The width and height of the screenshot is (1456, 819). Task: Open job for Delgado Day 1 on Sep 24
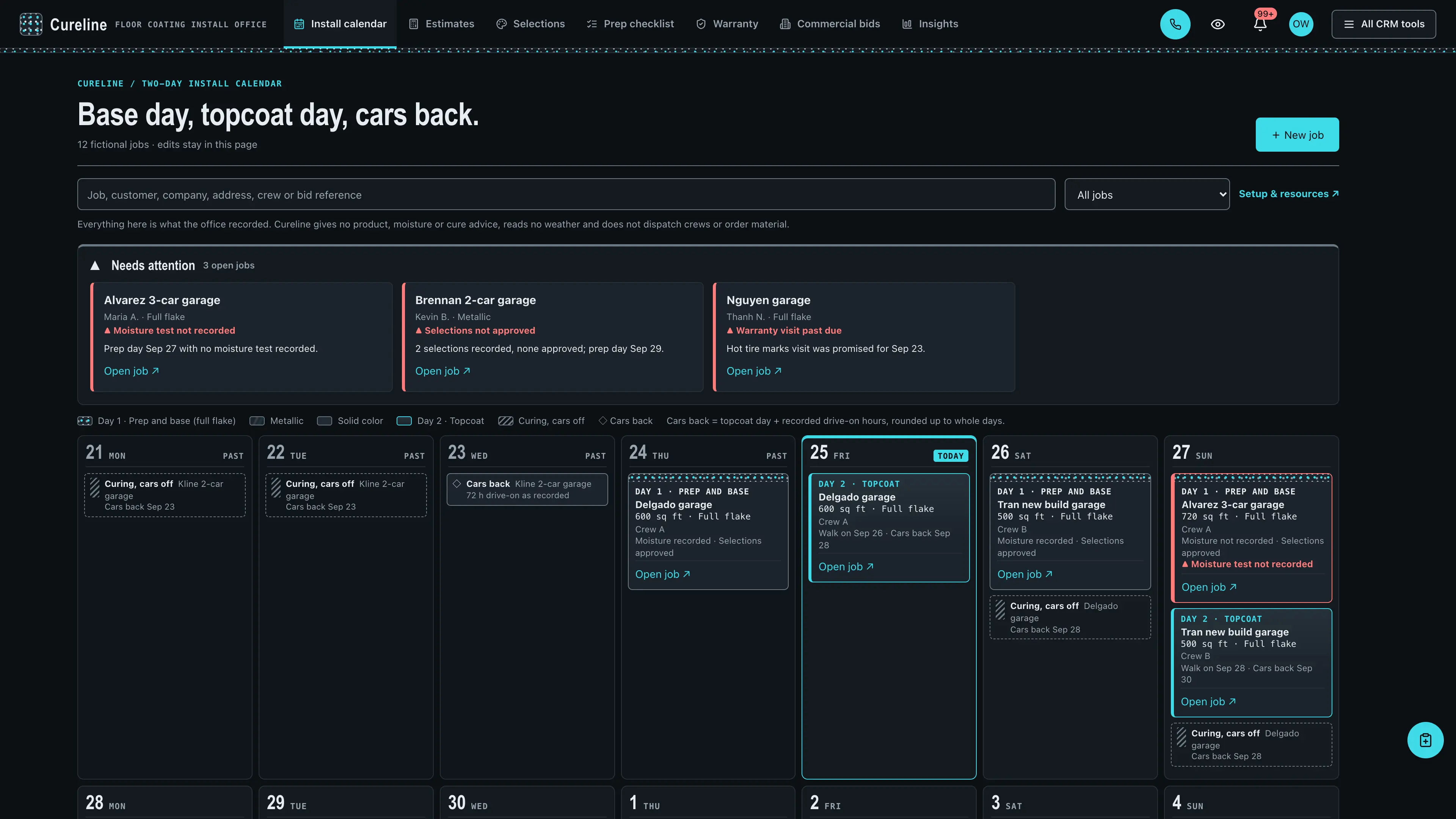662,574
